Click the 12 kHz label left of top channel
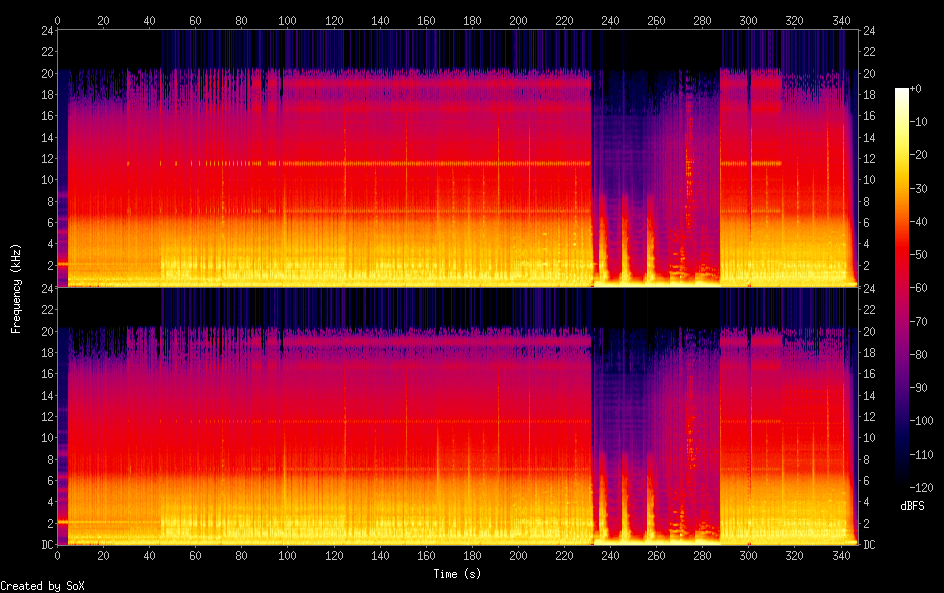944x593 pixels. (46, 159)
